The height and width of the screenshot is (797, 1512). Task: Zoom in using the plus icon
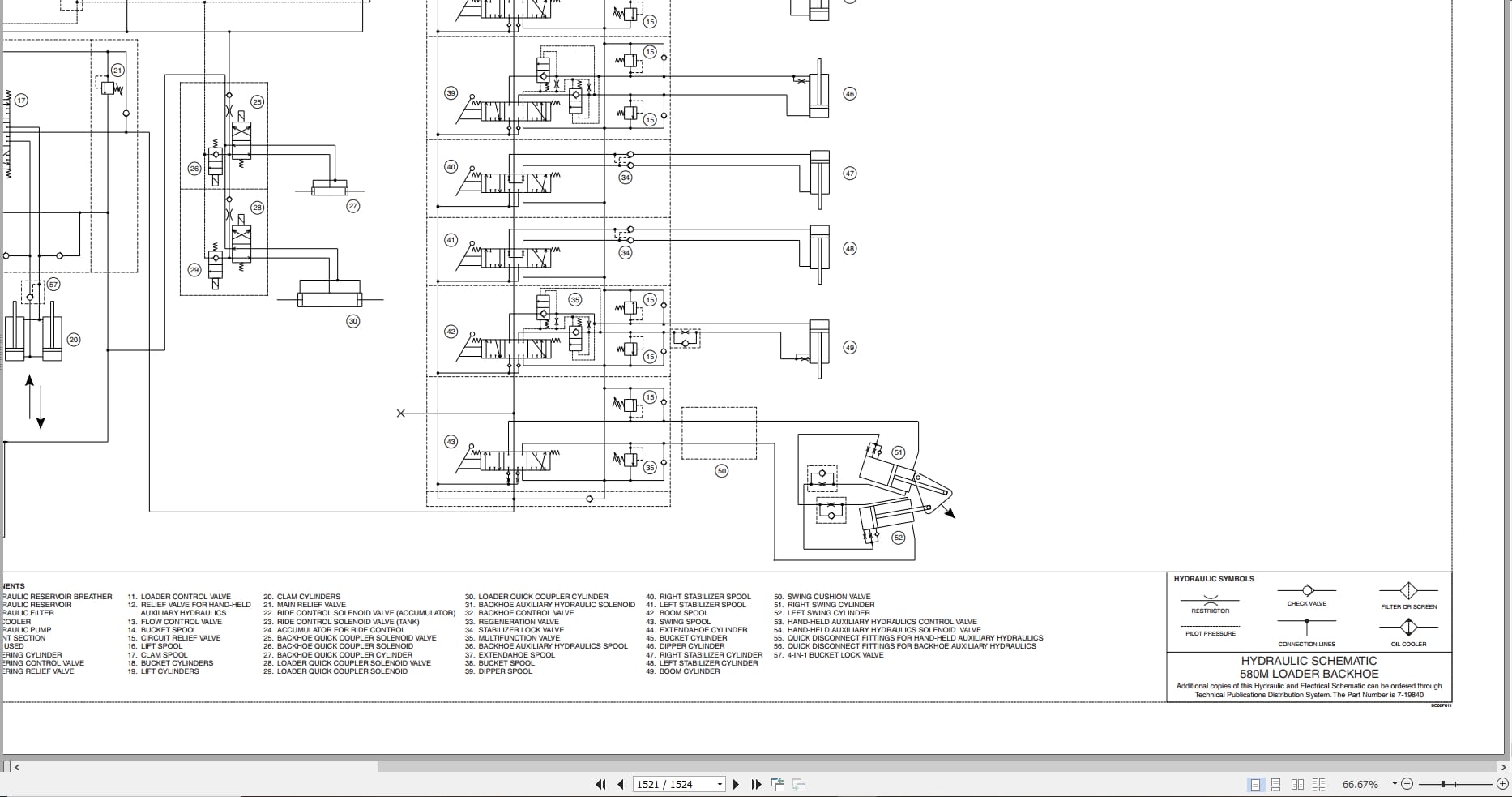(1502, 784)
